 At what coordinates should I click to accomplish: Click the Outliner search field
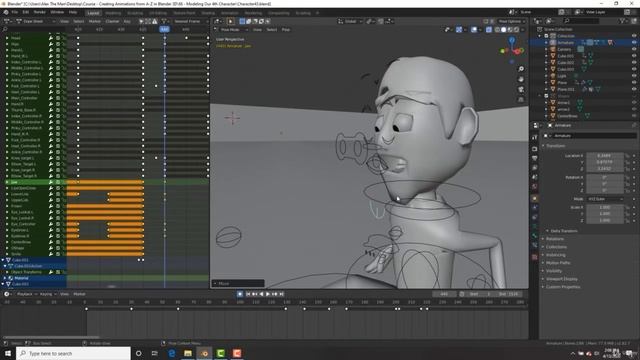tap(582, 20)
